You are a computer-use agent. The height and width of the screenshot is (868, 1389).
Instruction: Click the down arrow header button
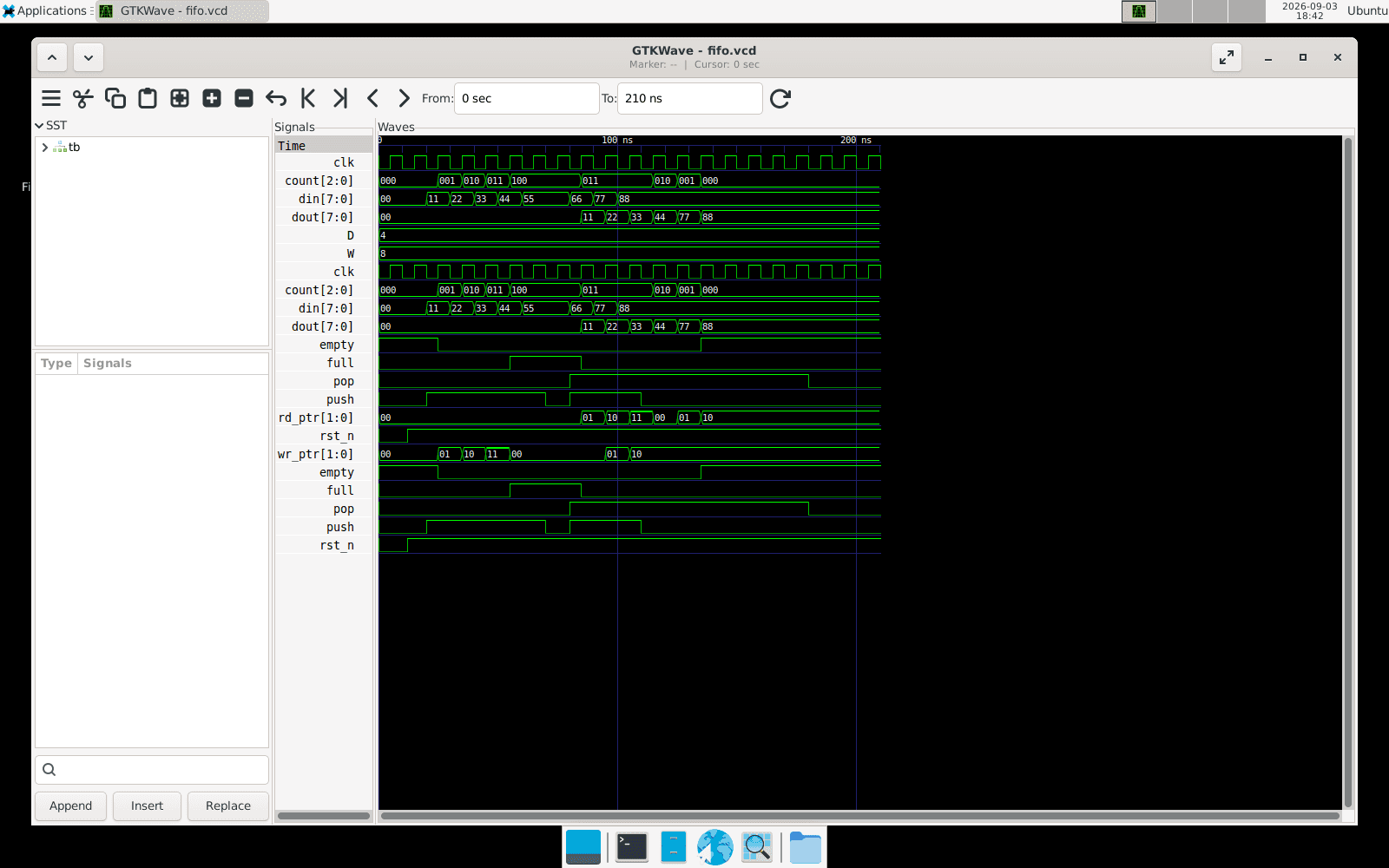(x=89, y=57)
